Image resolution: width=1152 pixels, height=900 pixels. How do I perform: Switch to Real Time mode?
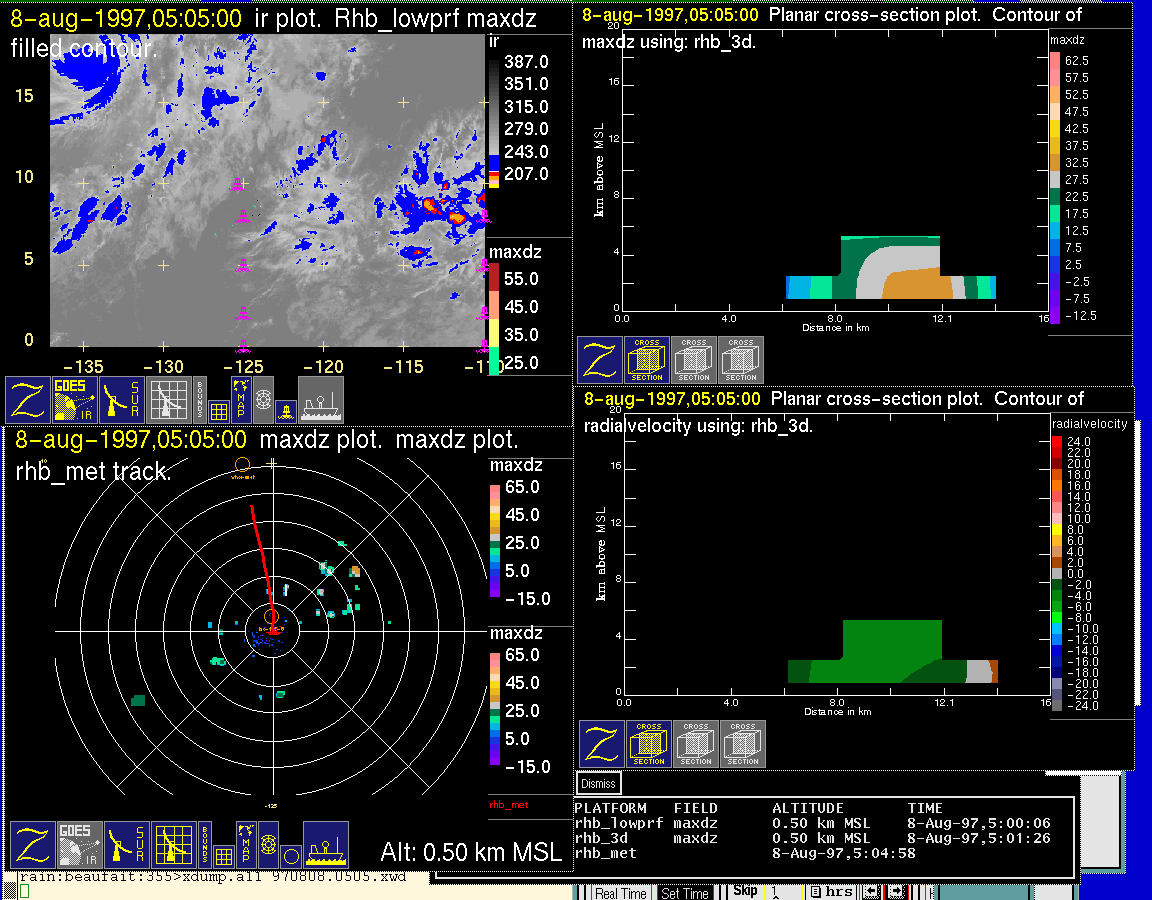(x=620, y=893)
